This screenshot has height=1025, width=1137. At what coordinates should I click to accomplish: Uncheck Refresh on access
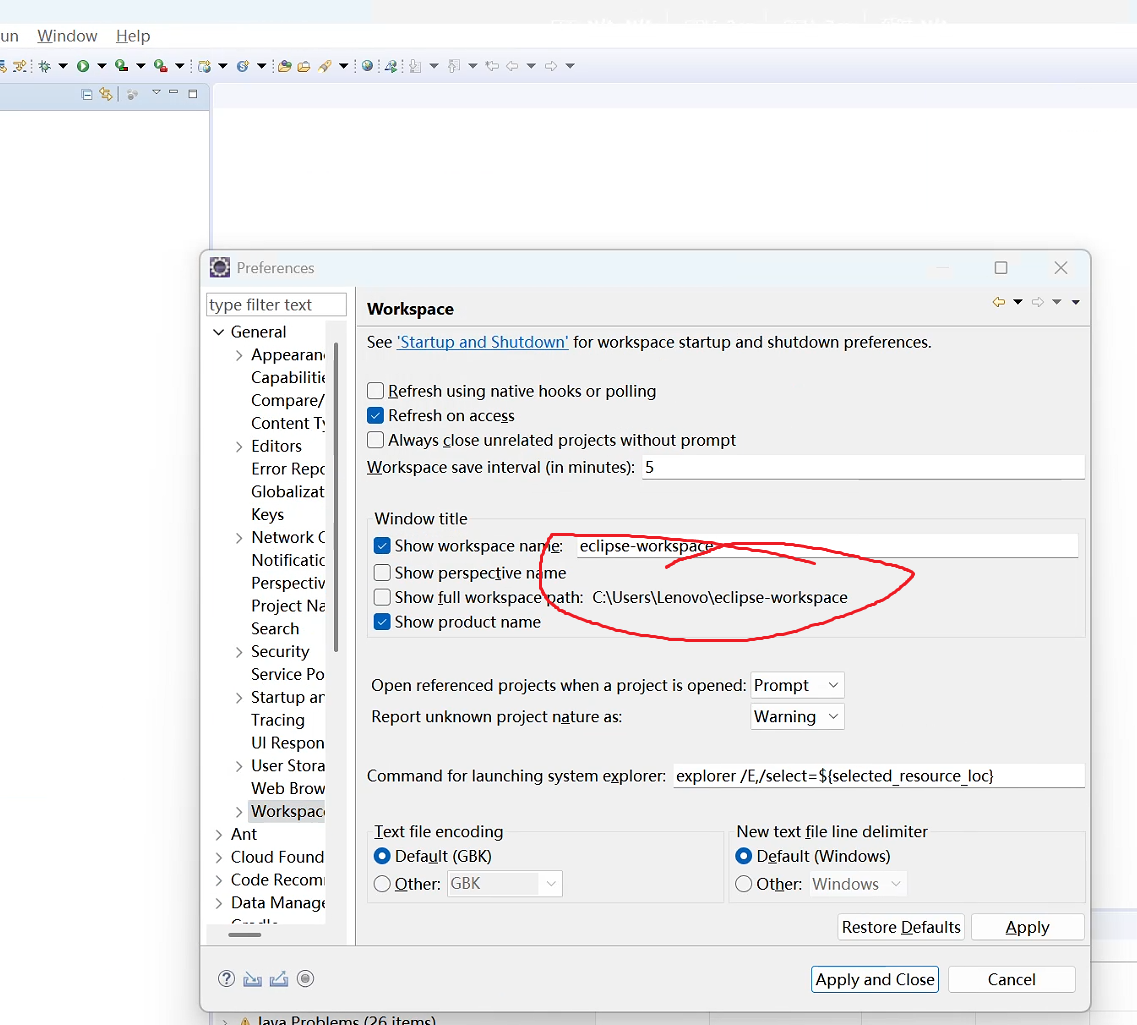click(376, 415)
